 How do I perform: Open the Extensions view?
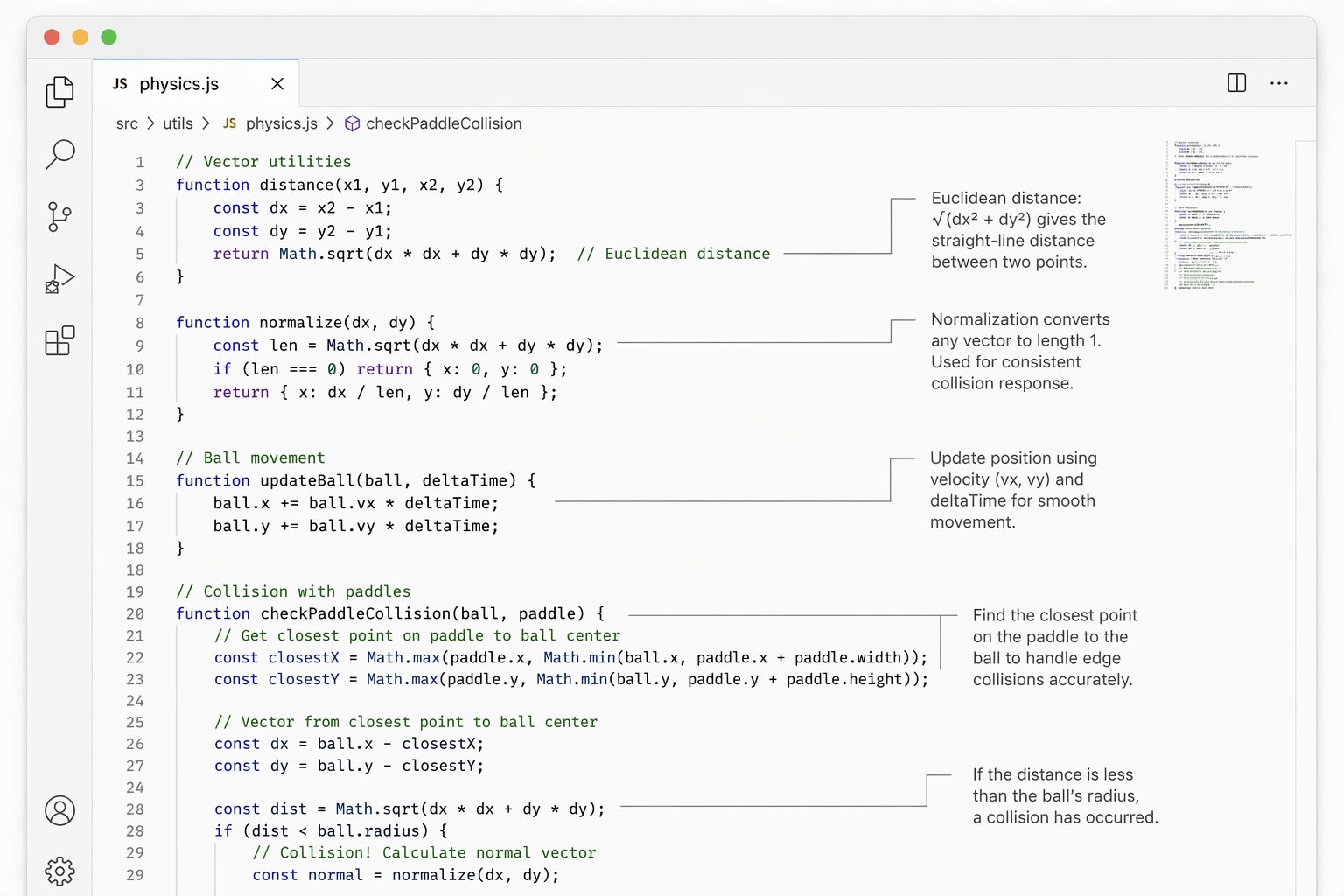point(59,341)
